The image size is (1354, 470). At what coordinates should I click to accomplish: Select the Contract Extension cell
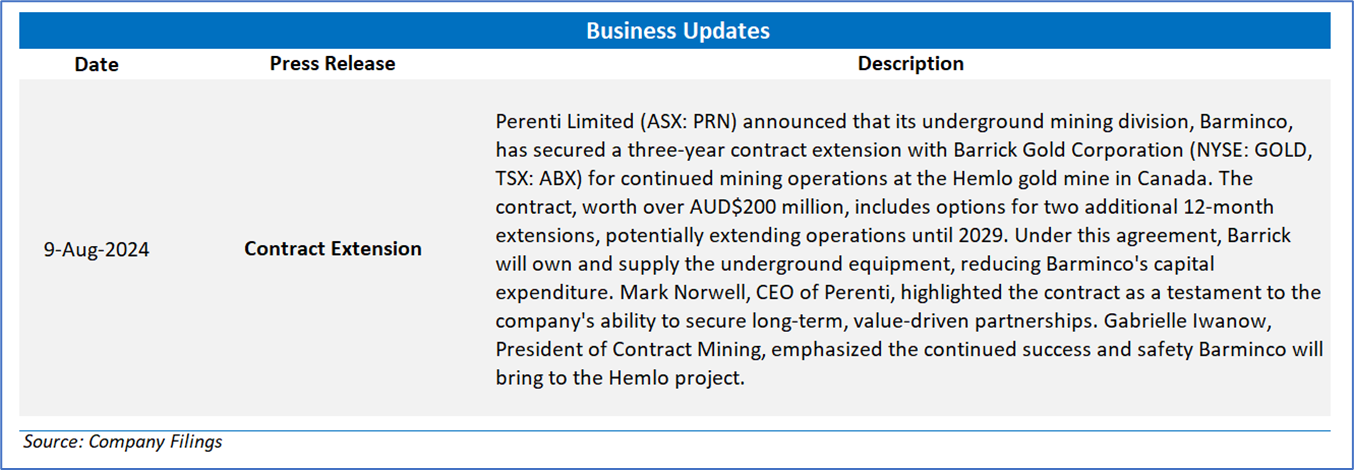tap(332, 249)
